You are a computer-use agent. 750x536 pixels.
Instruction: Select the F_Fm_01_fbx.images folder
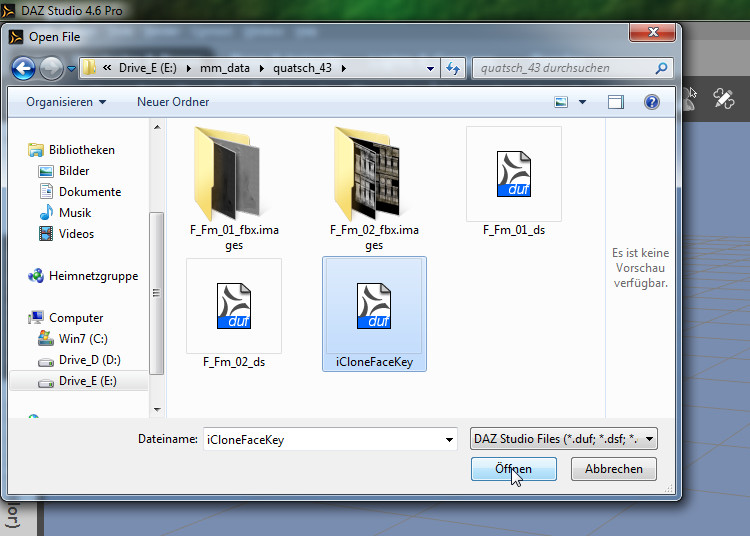[234, 188]
